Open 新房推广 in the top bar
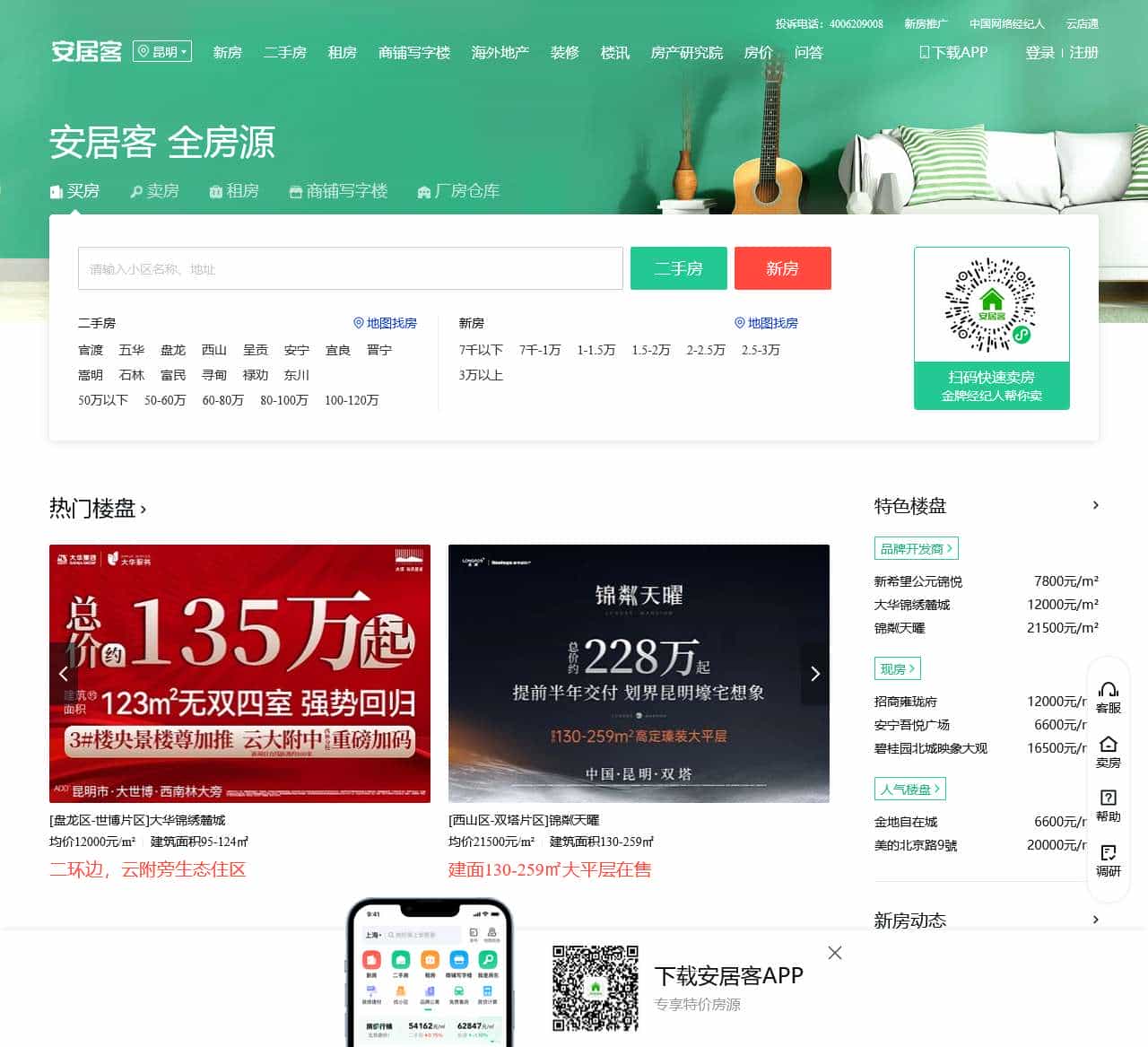The height and width of the screenshot is (1047, 1148). (x=926, y=24)
